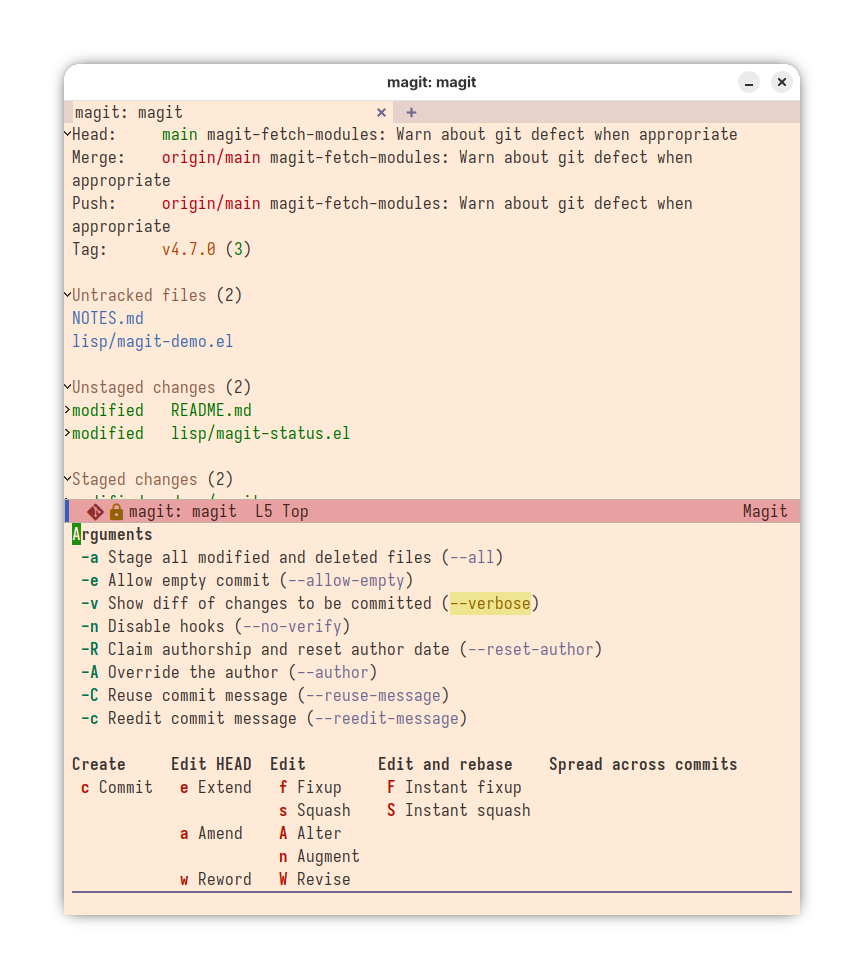The height and width of the screenshot is (979, 864).
Task: Click the main branch name in Head line
Action: point(180,134)
